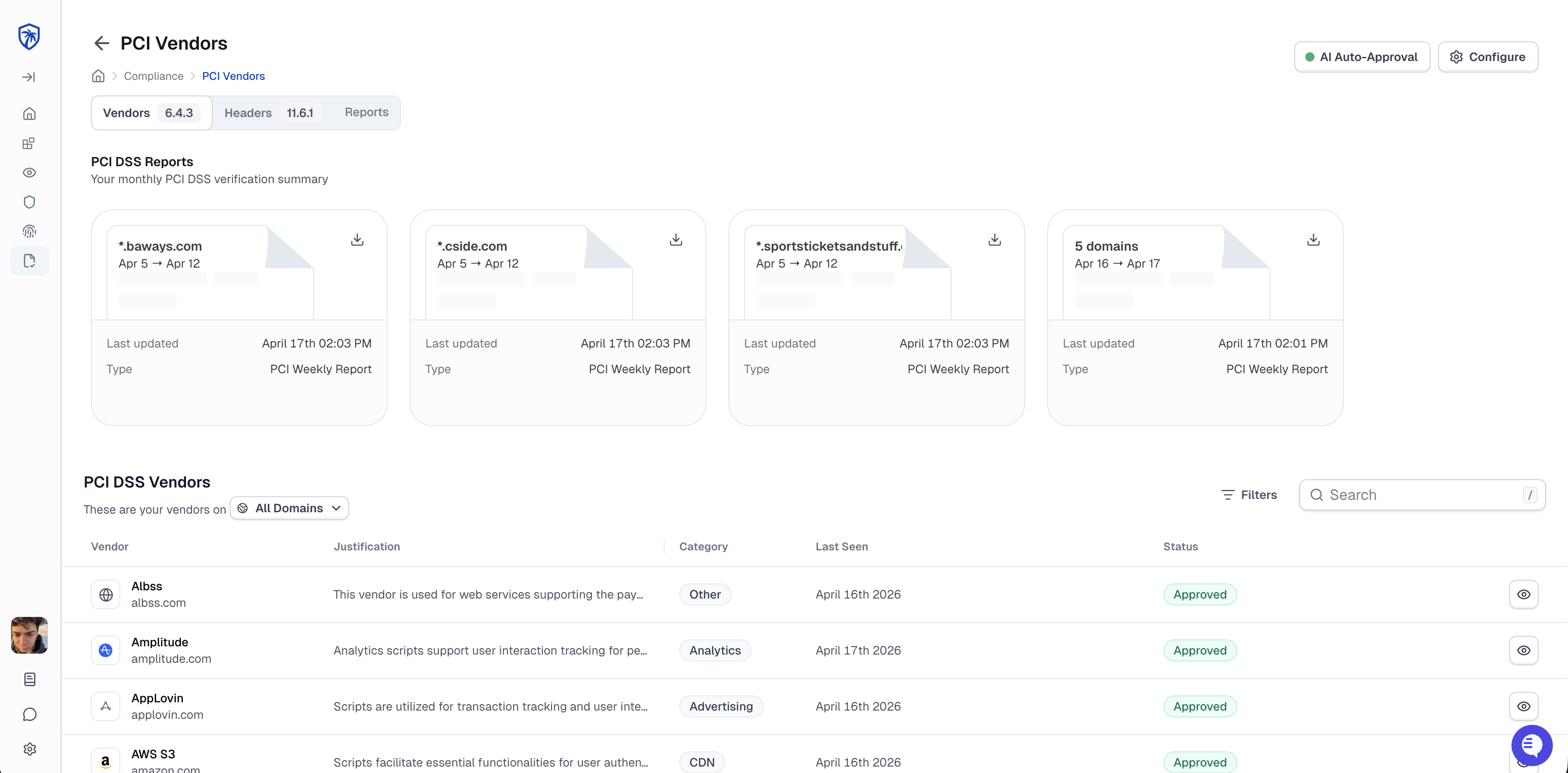Click the AWS S3 Amazon logo
This screenshot has height=773, width=1568.
[105, 761]
